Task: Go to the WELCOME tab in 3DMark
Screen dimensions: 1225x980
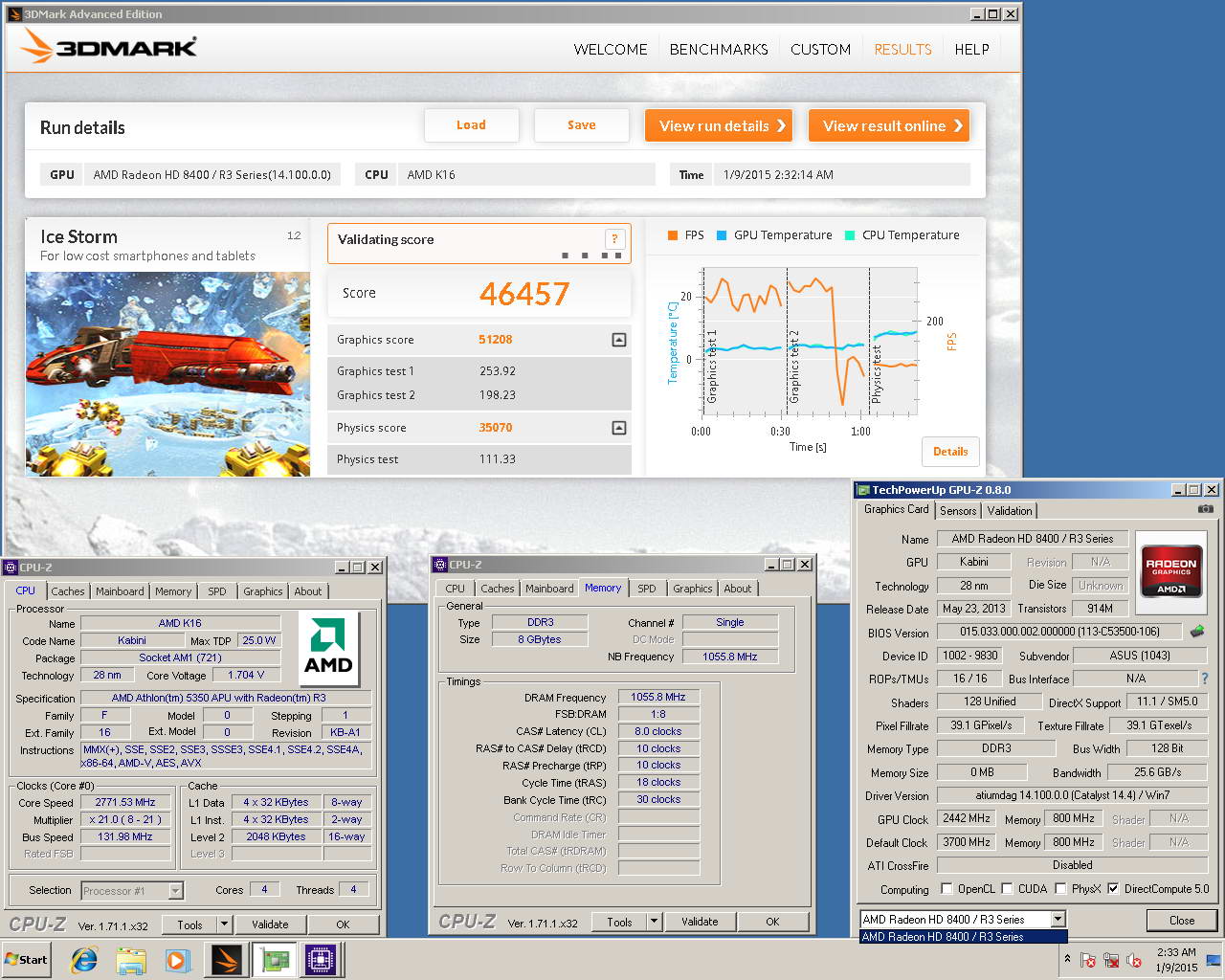Action: tap(611, 50)
